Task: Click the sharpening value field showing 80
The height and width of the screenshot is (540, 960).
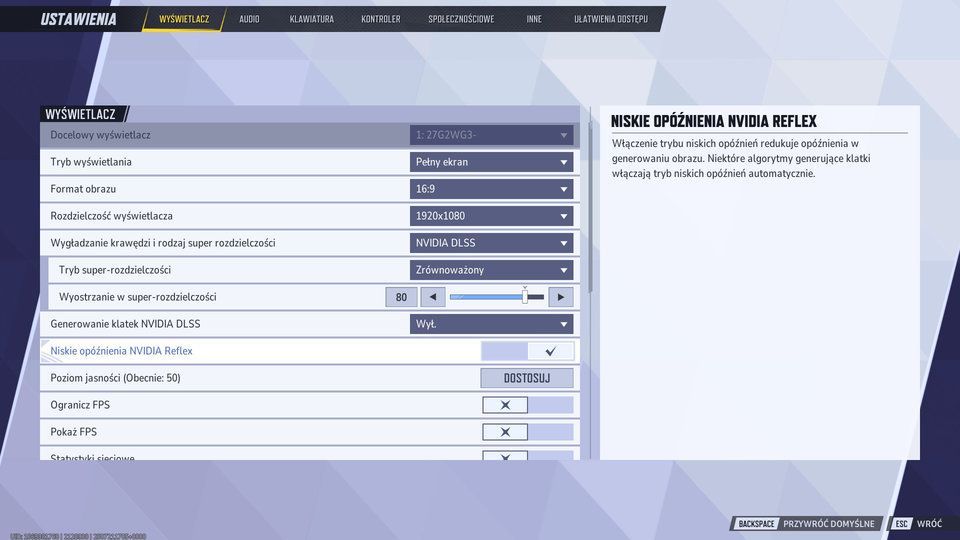Action: tap(401, 297)
